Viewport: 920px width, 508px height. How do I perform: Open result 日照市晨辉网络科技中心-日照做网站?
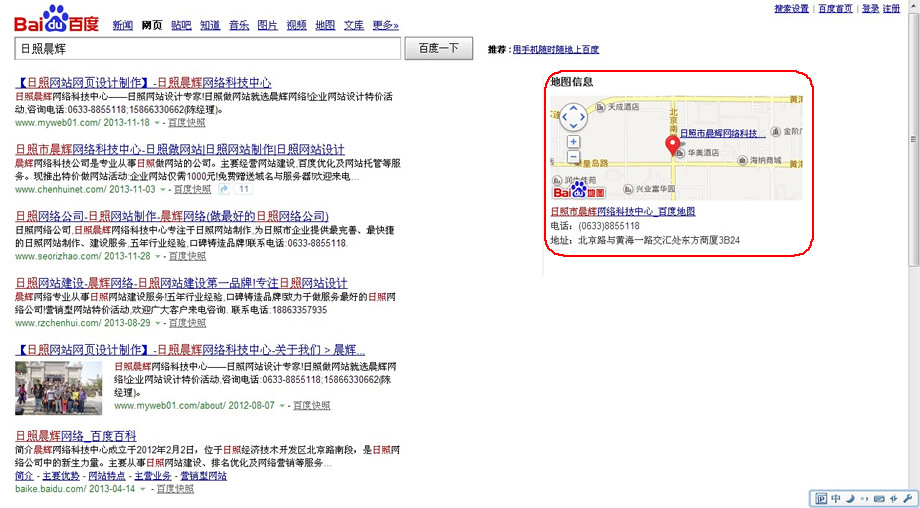pyautogui.click(x=180, y=149)
